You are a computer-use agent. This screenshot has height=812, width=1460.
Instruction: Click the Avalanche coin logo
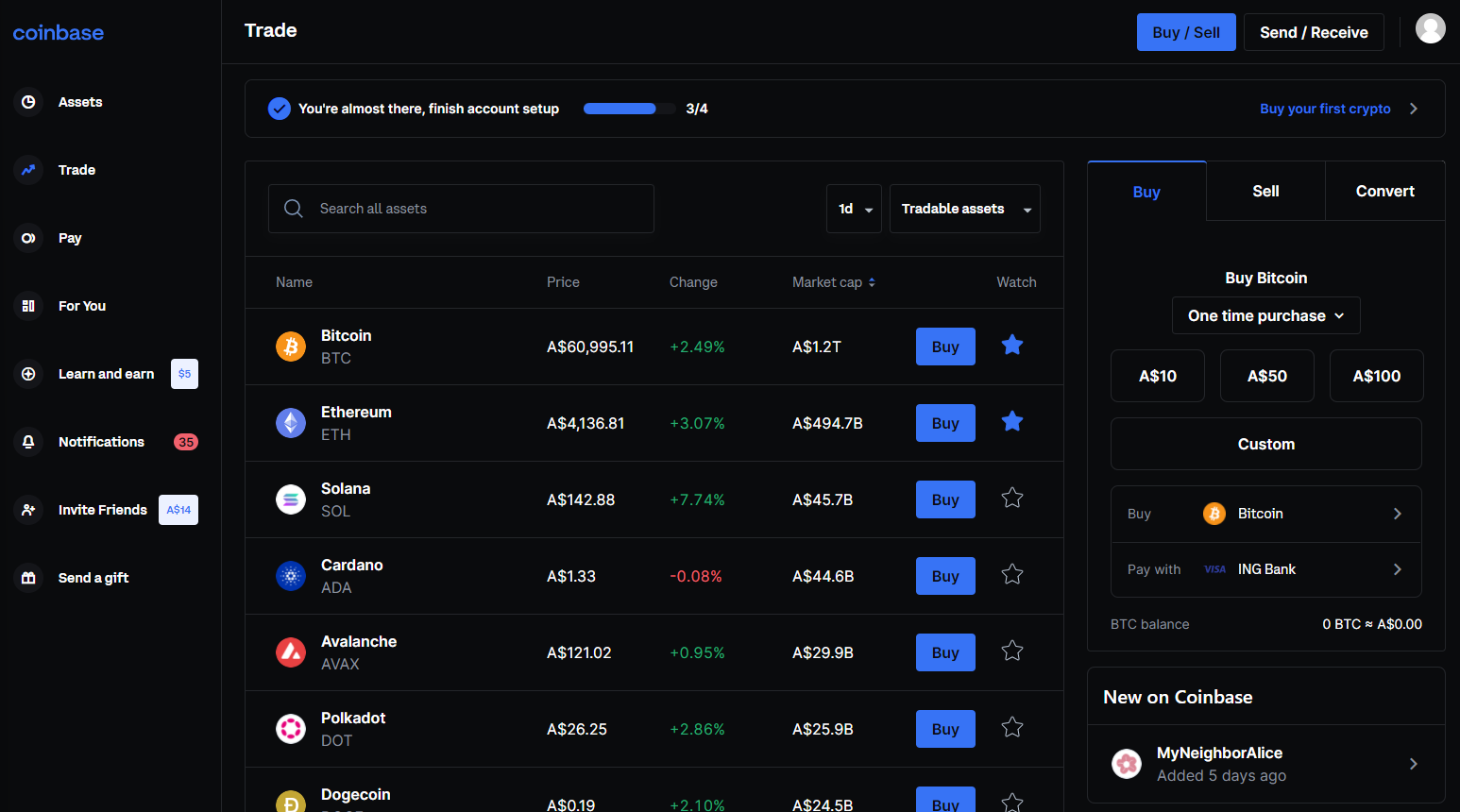(x=291, y=652)
